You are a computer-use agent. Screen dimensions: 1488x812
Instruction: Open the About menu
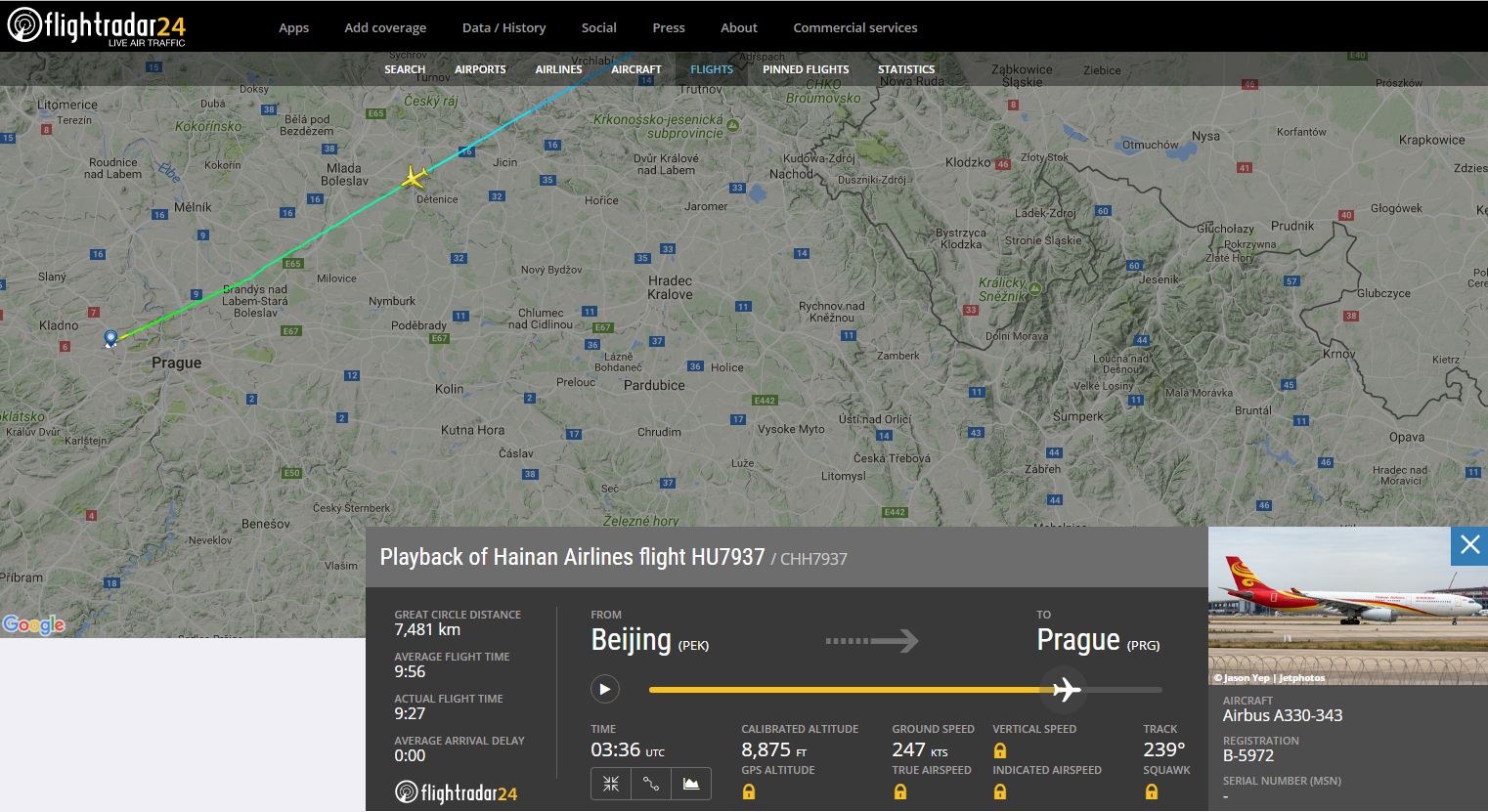pyautogui.click(x=739, y=27)
